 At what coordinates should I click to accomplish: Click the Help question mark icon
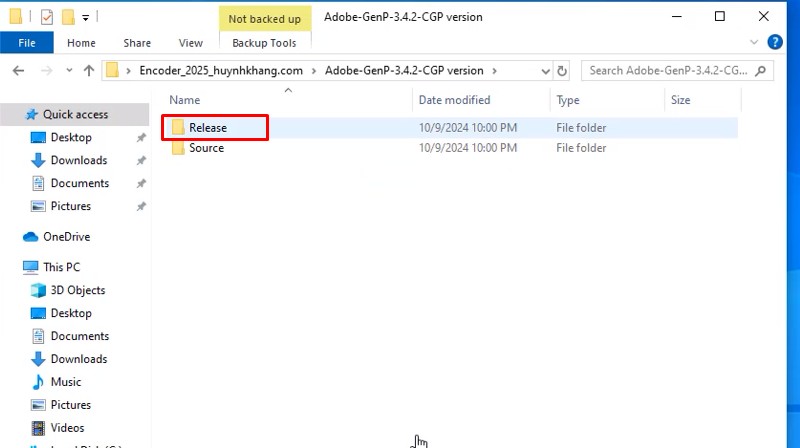click(x=774, y=43)
